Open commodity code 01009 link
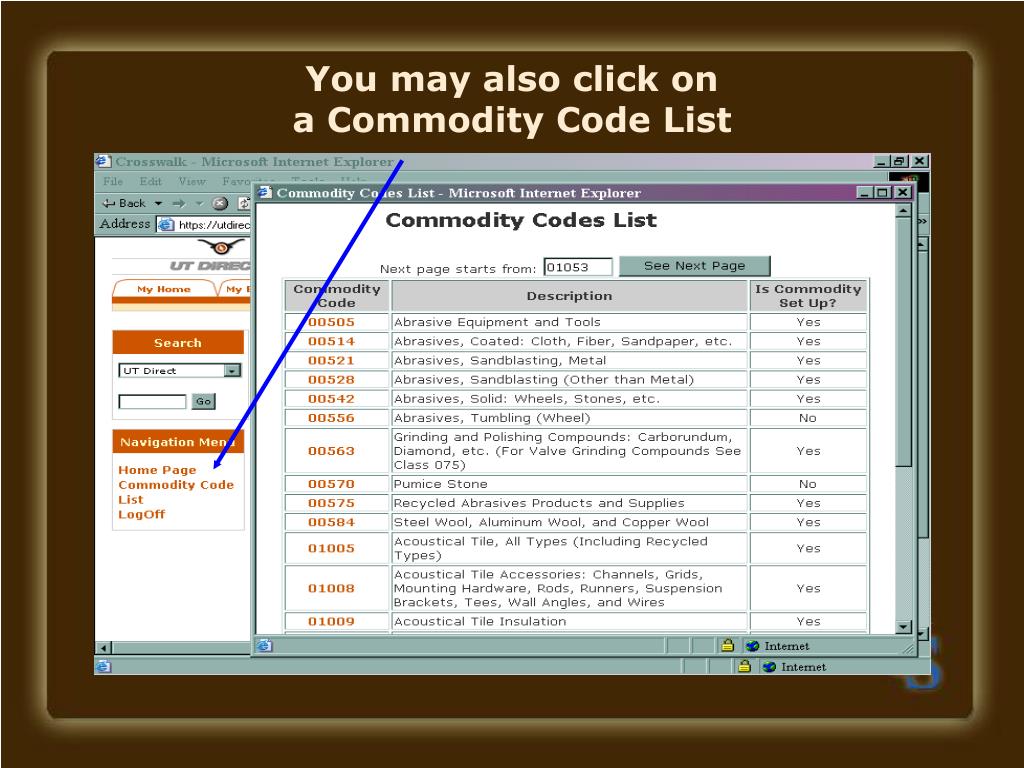The image size is (1024, 768). tap(331, 621)
